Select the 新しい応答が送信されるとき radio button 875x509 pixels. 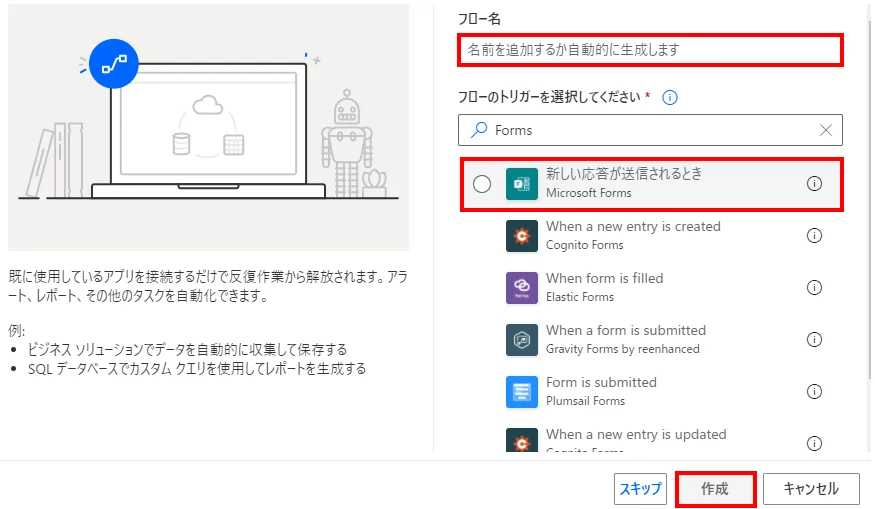click(482, 184)
